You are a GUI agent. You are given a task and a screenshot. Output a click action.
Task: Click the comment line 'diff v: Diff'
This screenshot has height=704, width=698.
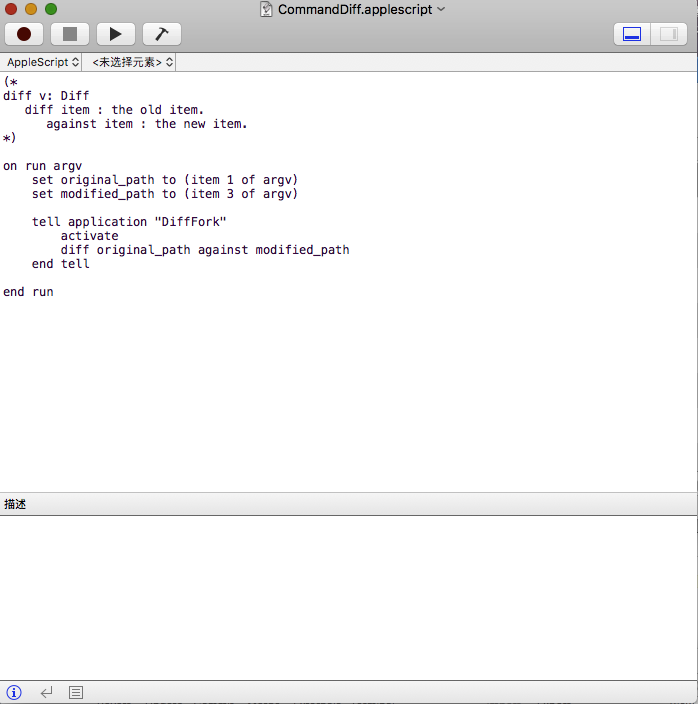pyautogui.click(x=46, y=96)
